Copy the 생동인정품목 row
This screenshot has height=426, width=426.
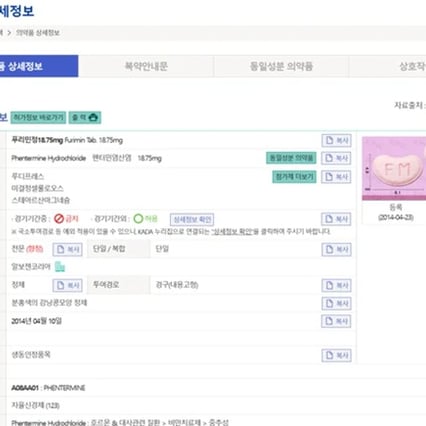coord(336,355)
